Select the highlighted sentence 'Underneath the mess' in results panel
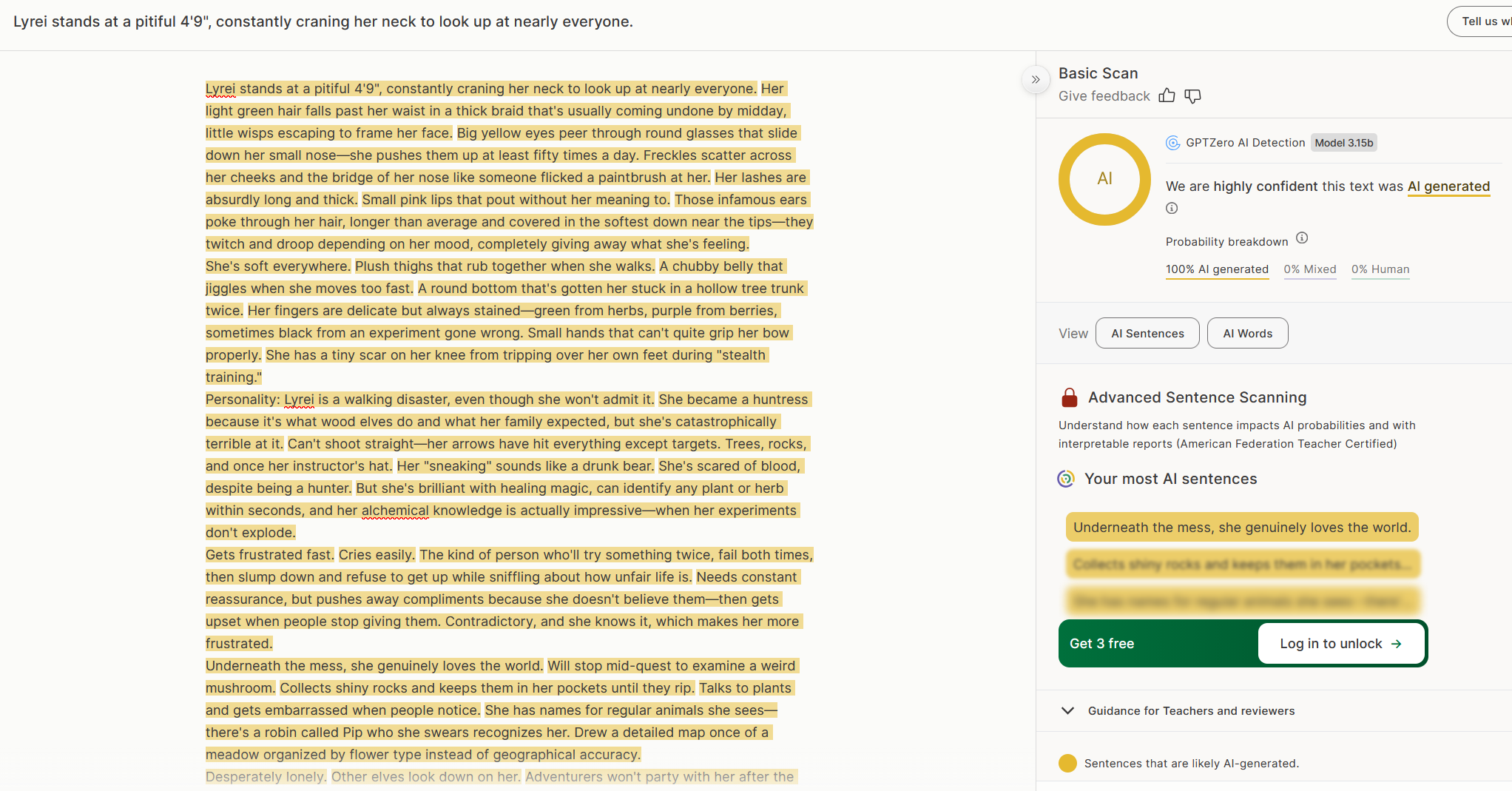This screenshot has height=791, width=1512. point(1242,527)
